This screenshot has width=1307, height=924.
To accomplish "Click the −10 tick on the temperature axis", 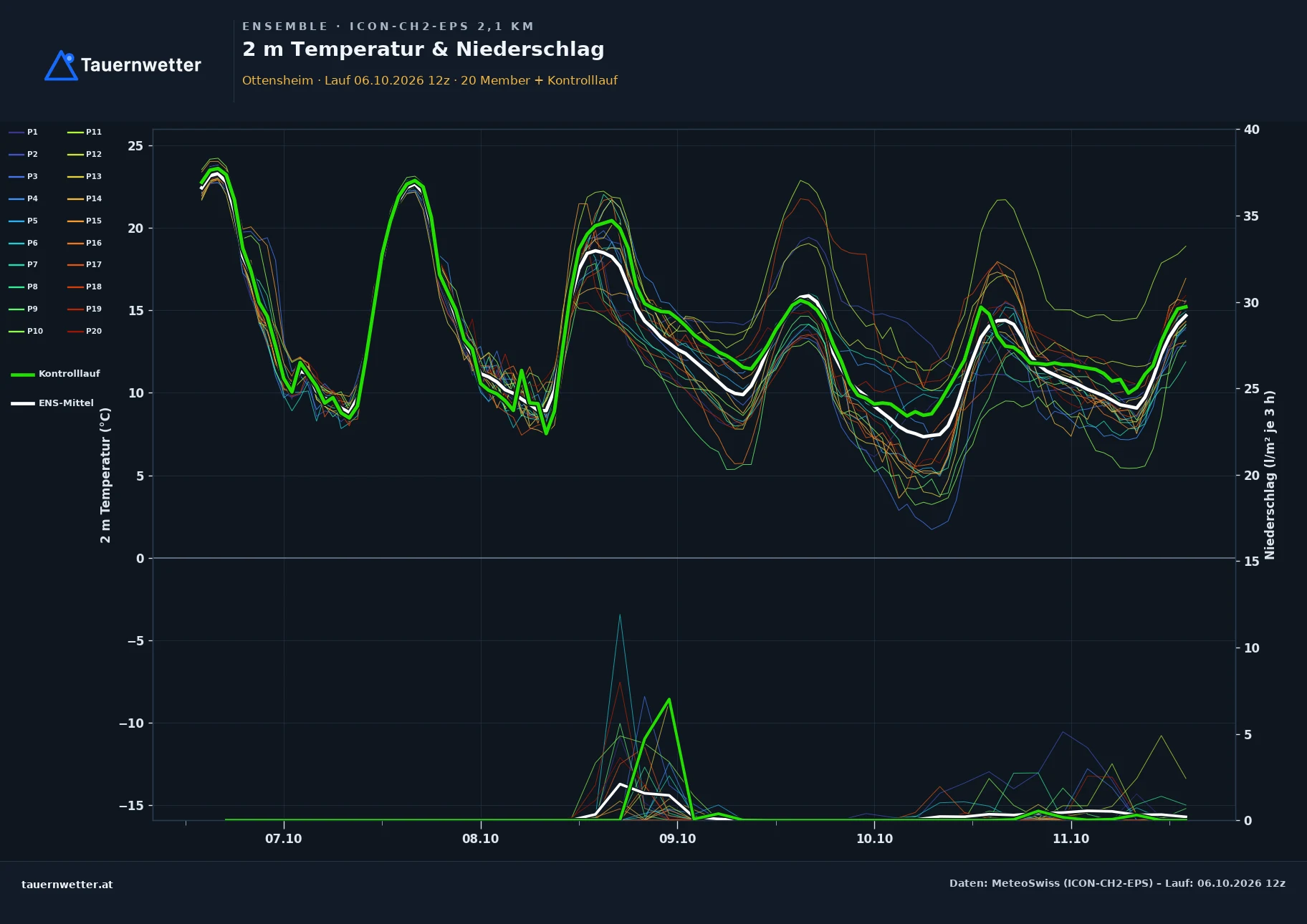I will pos(131,723).
